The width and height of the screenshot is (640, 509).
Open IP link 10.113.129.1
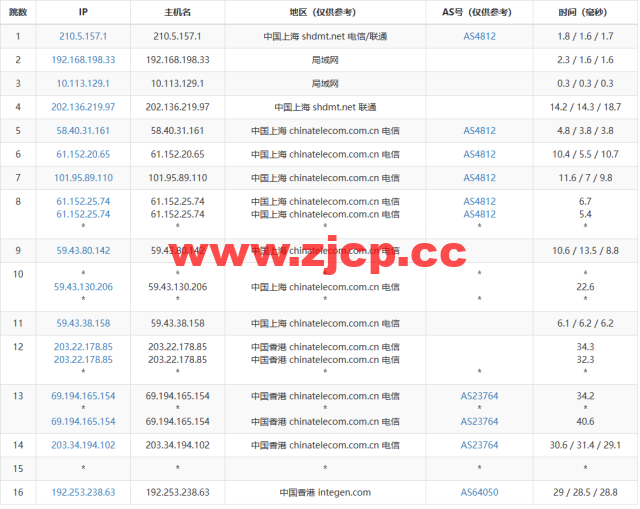click(x=83, y=84)
